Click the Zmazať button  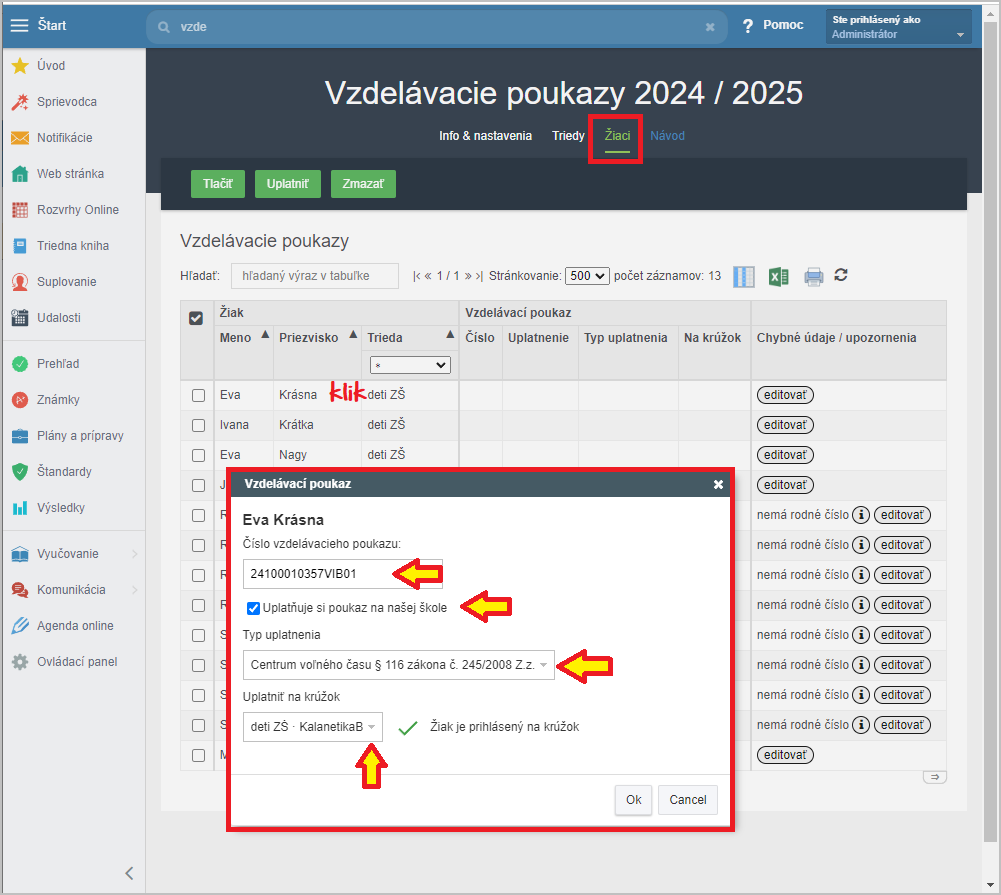point(363,184)
